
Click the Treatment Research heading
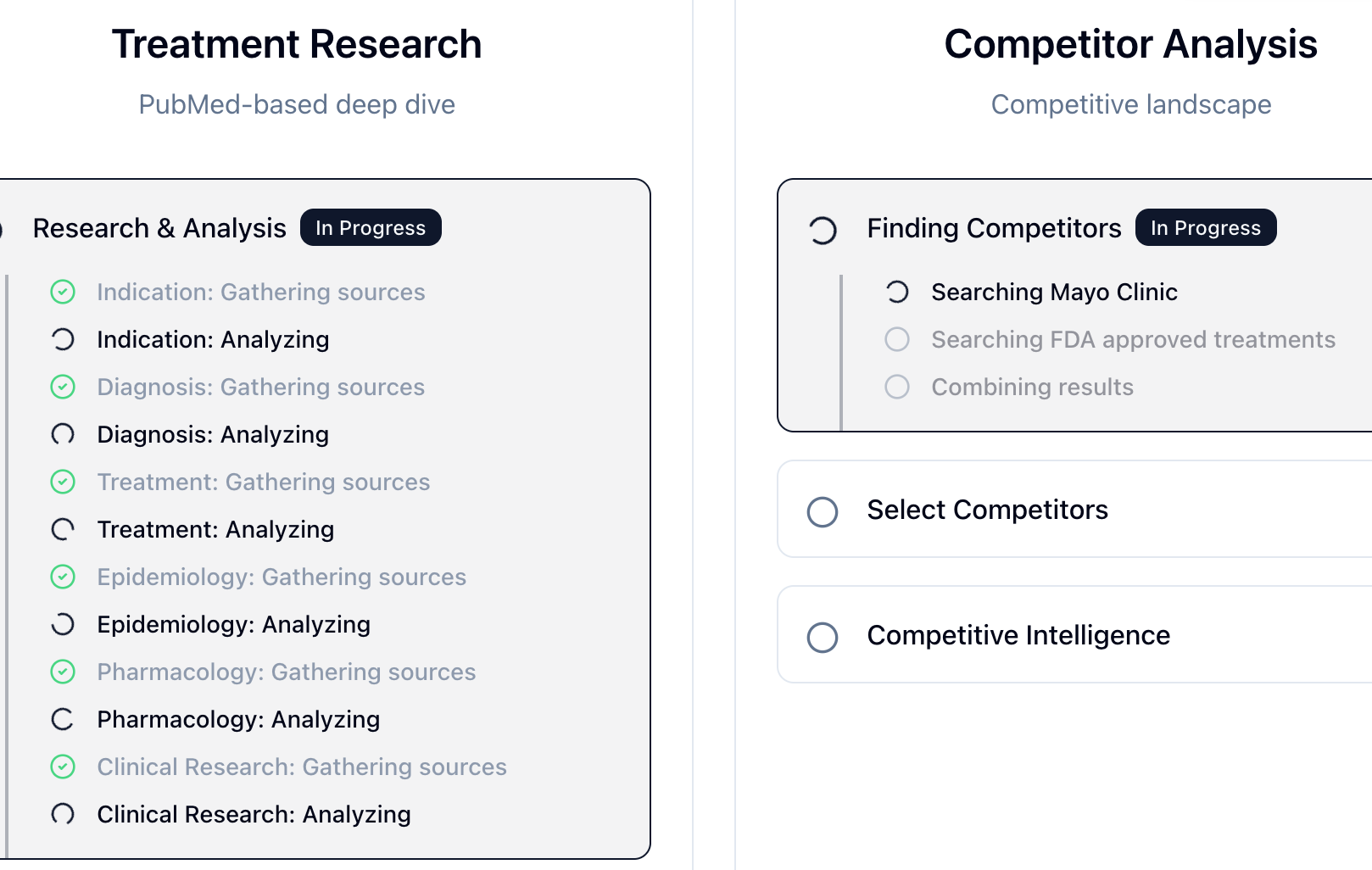click(x=297, y=44)
